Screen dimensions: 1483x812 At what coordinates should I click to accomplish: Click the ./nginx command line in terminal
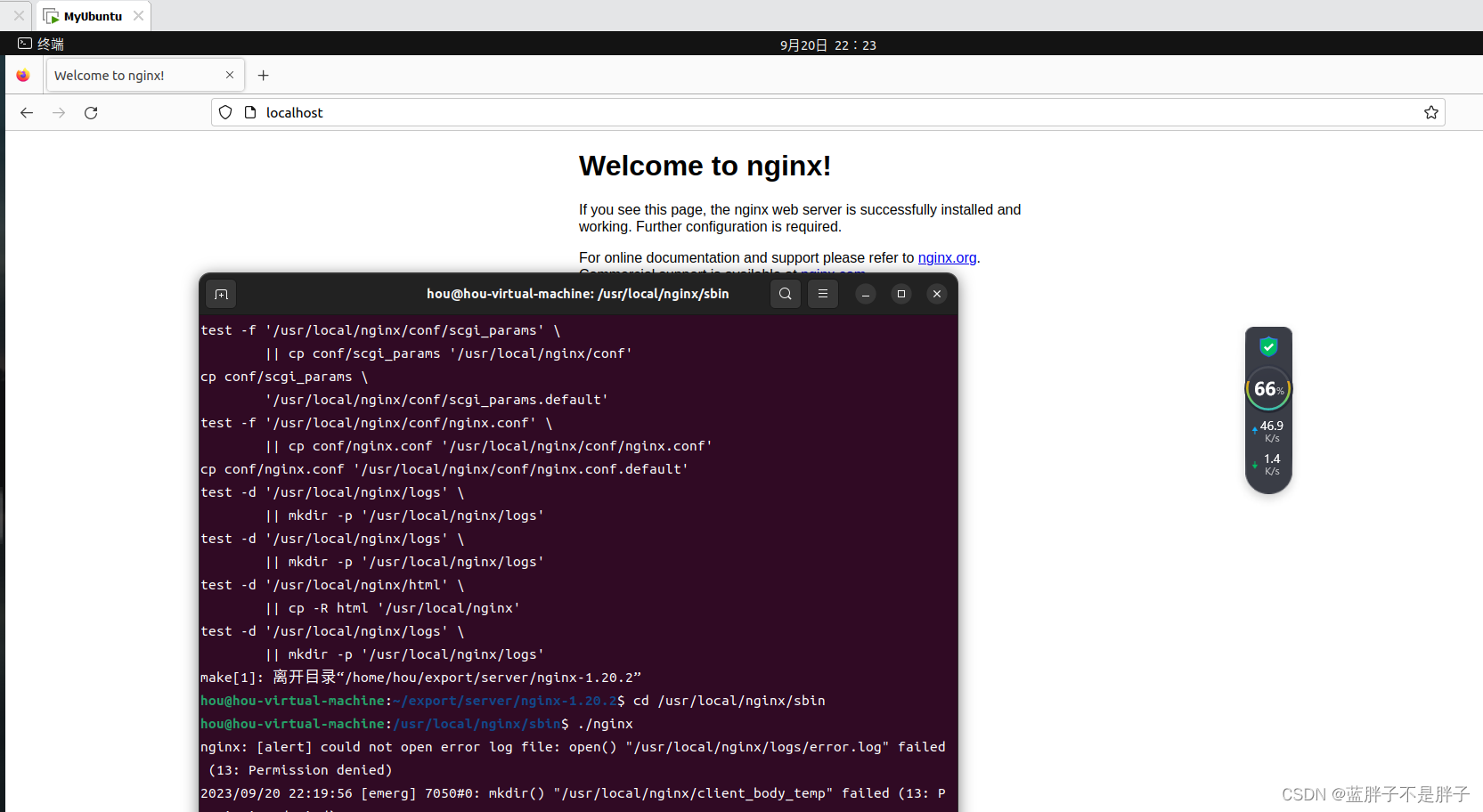click(417, 724)
